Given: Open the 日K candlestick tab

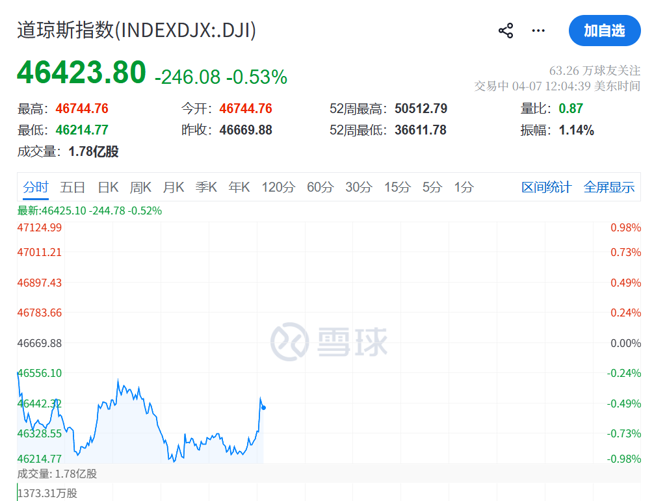Looking at the screenshot, I should click(x=108, y=187).
